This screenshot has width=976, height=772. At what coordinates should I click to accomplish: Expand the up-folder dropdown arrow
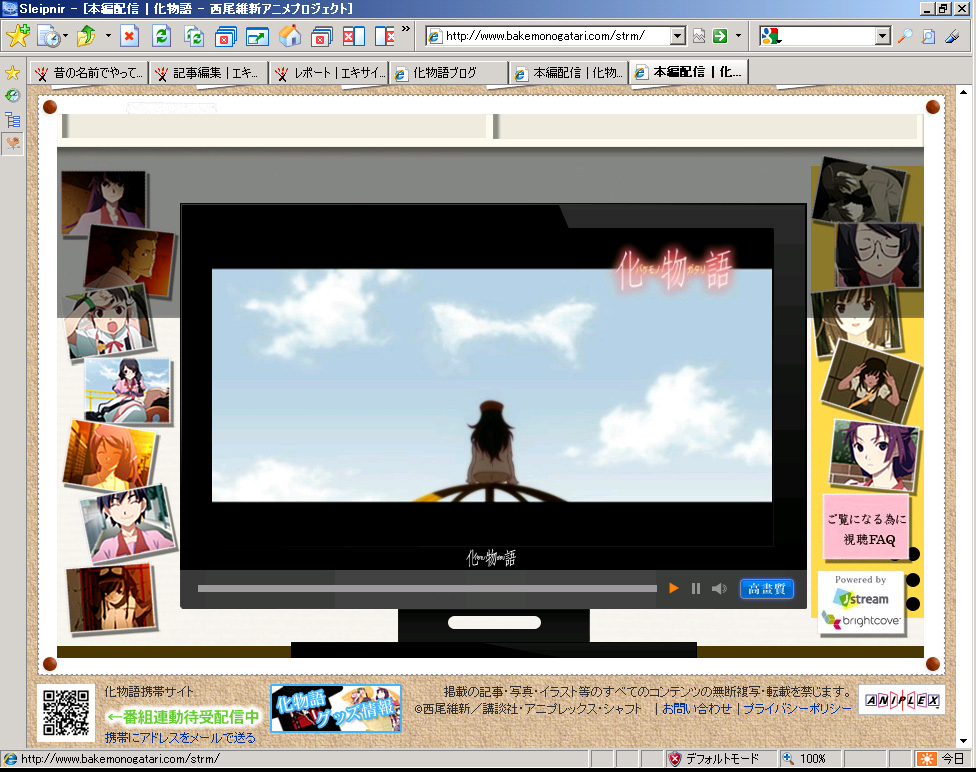click(108, 36)
